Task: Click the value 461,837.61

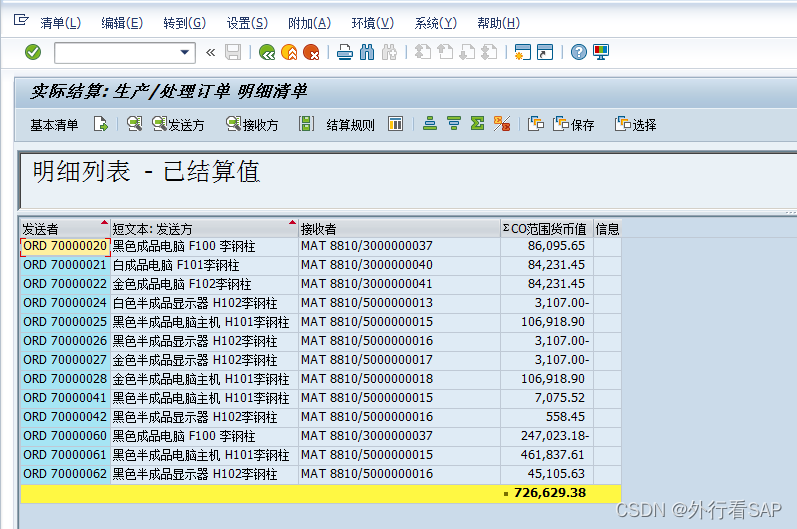Action: click(553, 455)
